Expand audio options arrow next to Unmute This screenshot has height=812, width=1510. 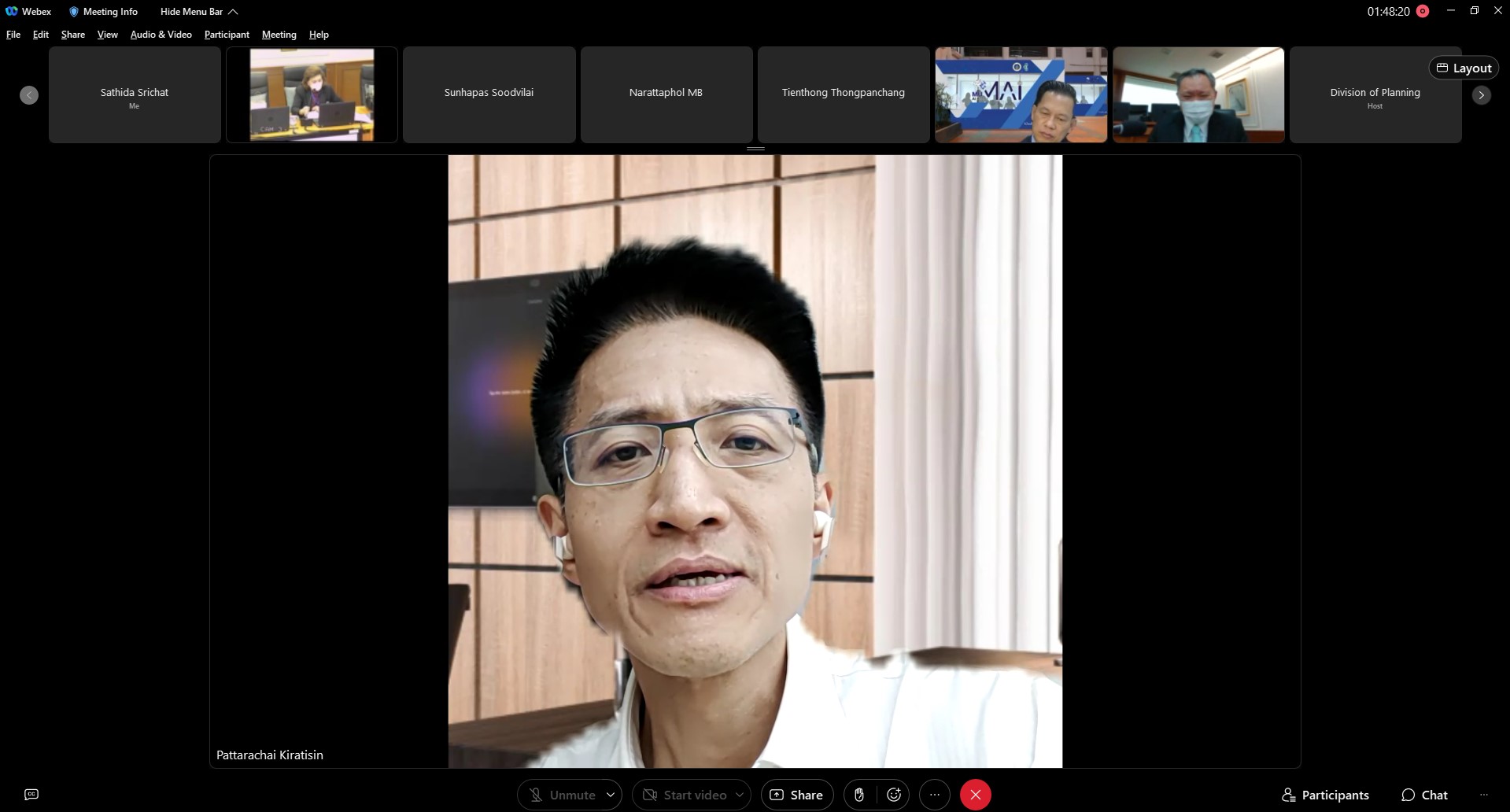tap(611, 795)
